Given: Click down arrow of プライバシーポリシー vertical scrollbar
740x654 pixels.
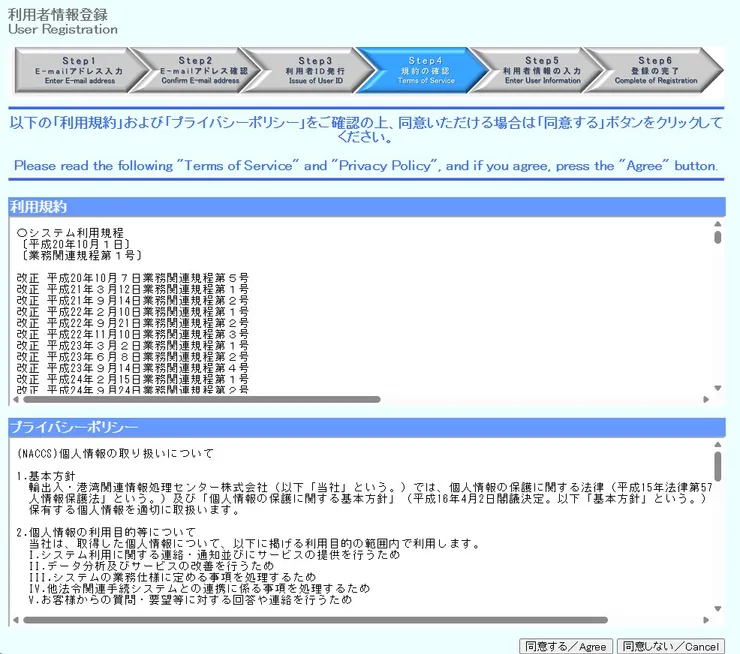Looking at the screenshot, I should pyautogui.click(x=717, y=609).
